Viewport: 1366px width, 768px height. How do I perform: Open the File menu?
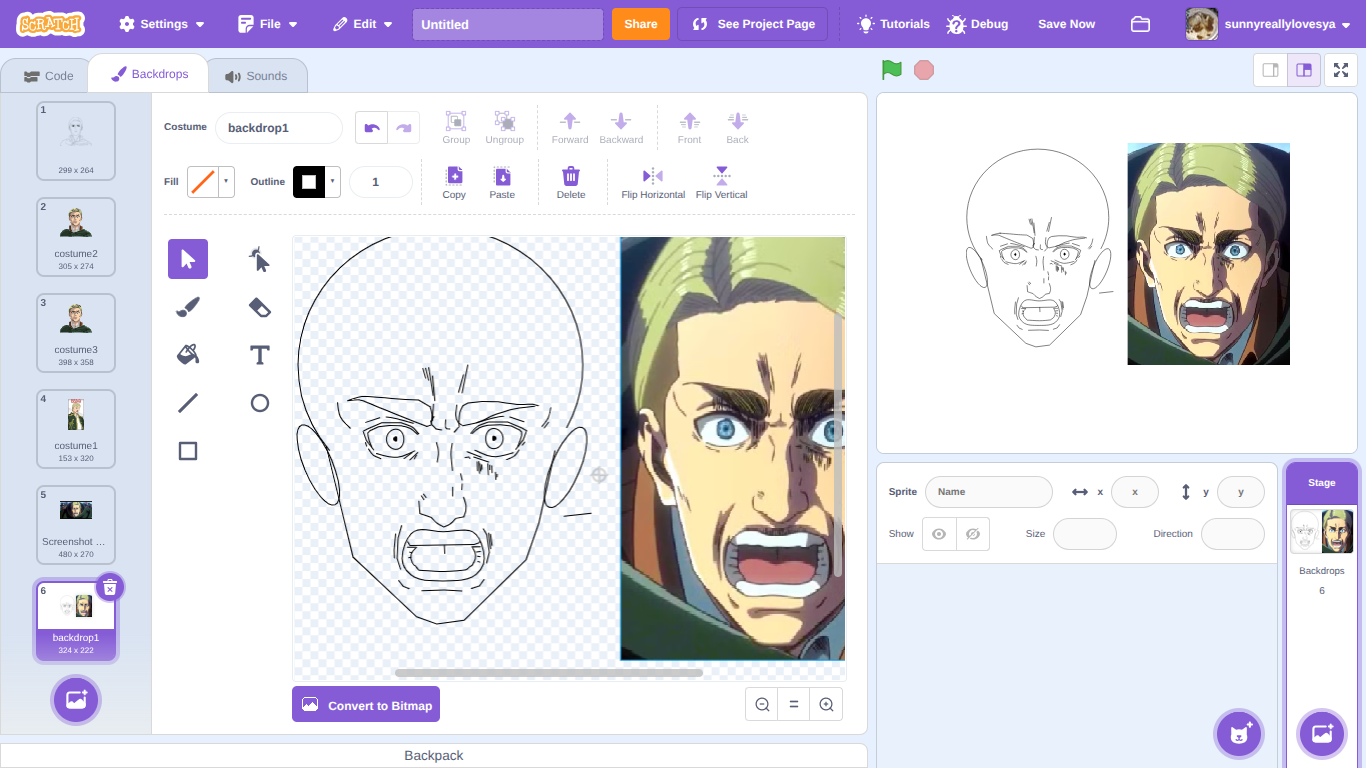click(x=268, y=24)
